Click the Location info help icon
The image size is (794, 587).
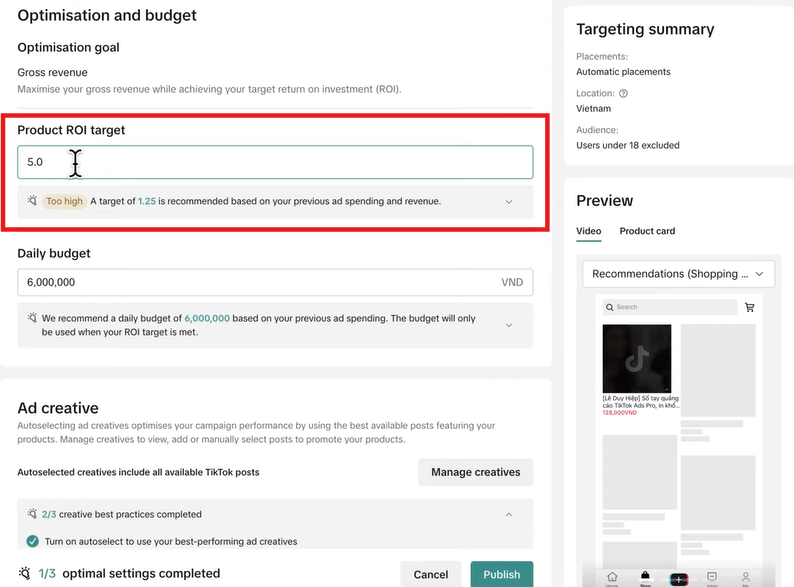click(x=624, y=94)
